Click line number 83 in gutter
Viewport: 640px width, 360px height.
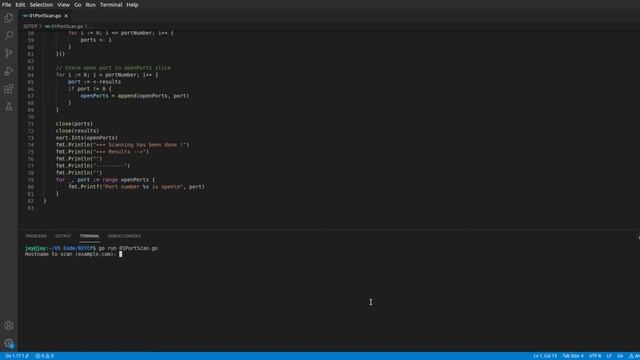coord(31,208)
